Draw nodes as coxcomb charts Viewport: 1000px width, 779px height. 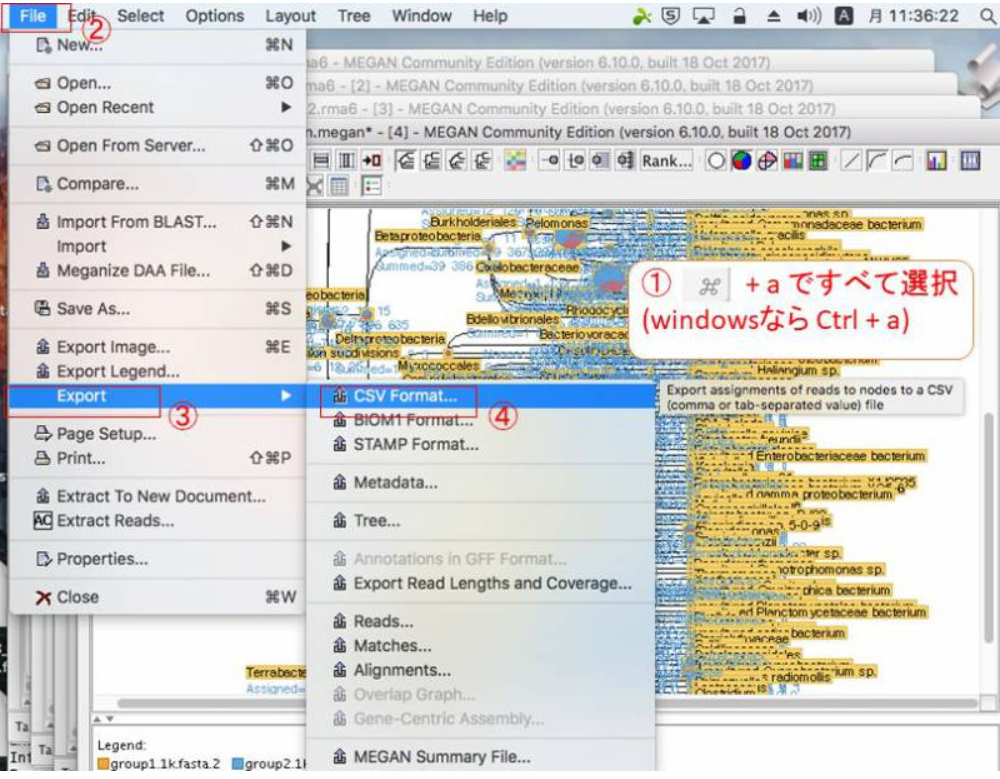[767, 161]
